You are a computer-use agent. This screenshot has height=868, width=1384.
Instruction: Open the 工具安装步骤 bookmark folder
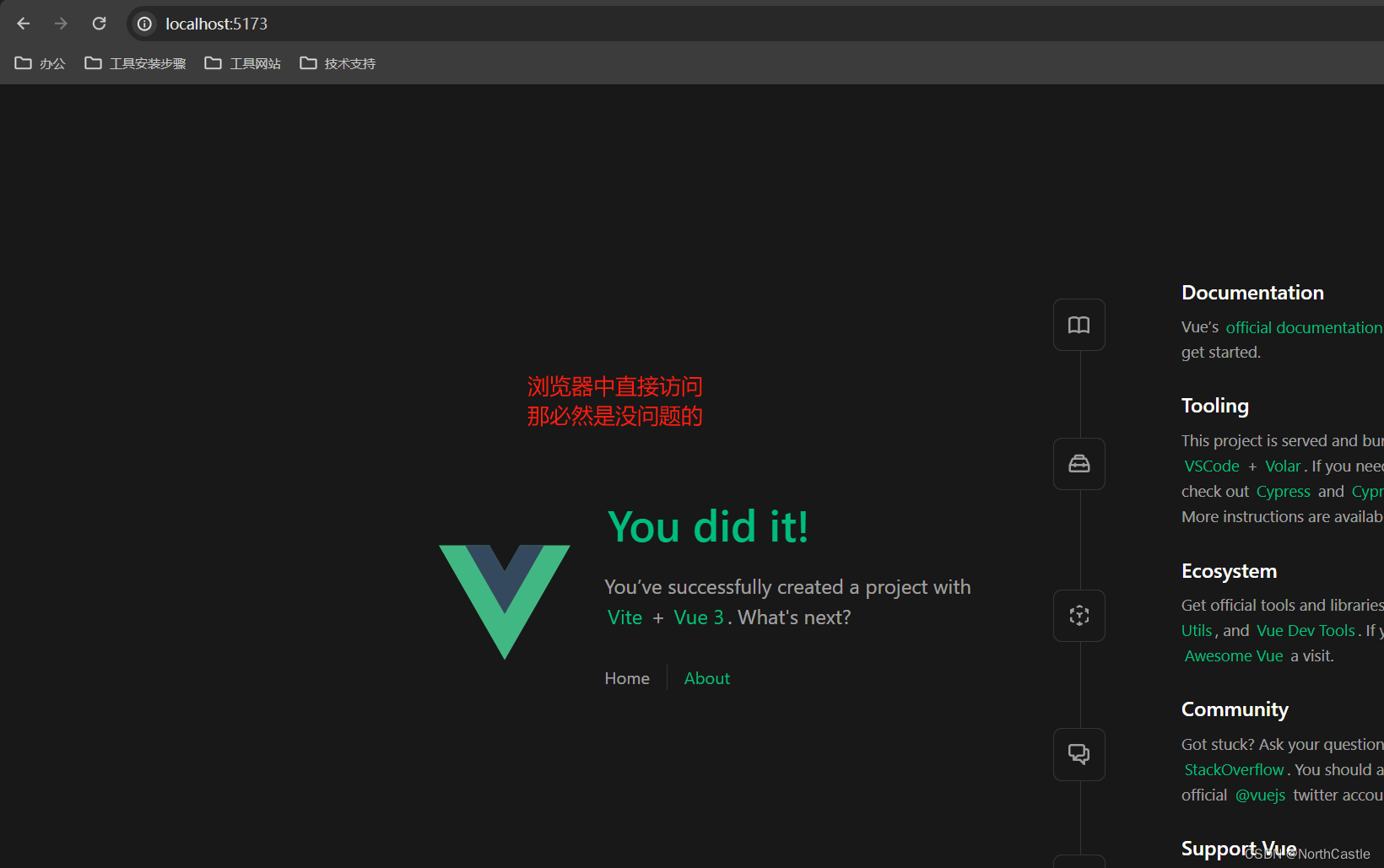[x=135, y=63]
